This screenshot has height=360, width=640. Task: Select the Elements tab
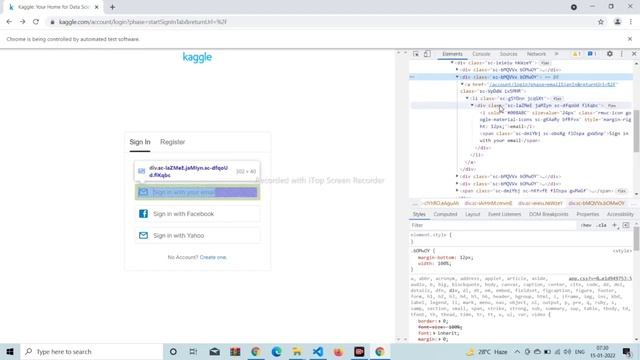[x=452, y=54]
